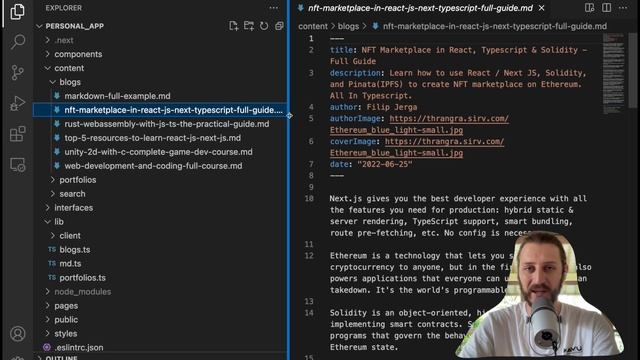Close the nft-marketplace markdown tab
This screenshot has width=640, height=360.
542,8
